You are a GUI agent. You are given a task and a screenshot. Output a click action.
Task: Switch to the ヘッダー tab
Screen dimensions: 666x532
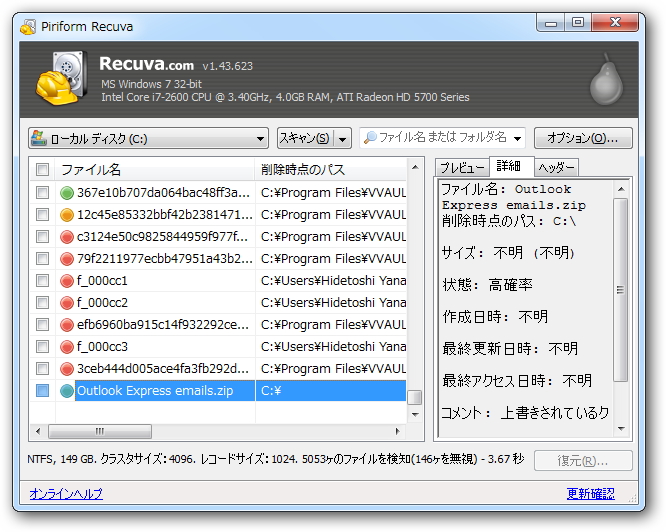pos(556,168)
